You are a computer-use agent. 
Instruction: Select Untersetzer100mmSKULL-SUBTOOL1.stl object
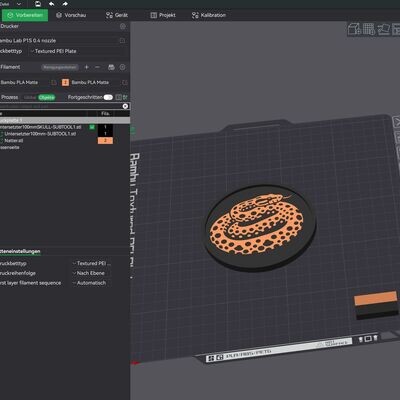coord(41,127)
